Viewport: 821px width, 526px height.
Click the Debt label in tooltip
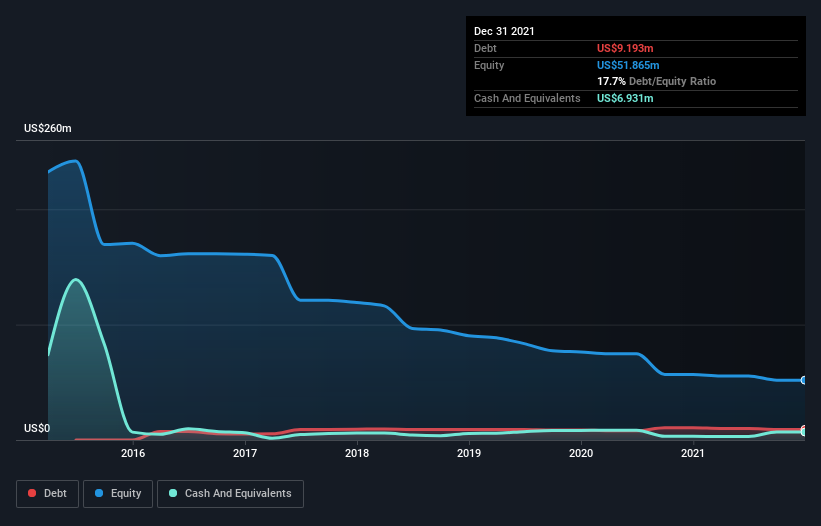485,48
